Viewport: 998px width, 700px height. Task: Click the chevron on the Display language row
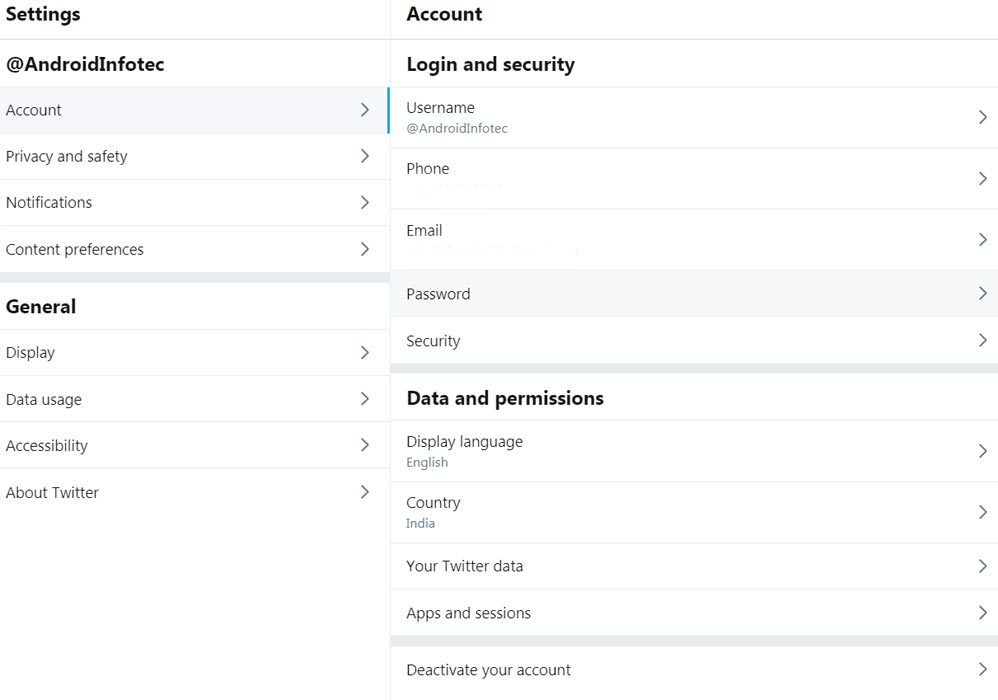pyautogui.click(x=983, y=451)
